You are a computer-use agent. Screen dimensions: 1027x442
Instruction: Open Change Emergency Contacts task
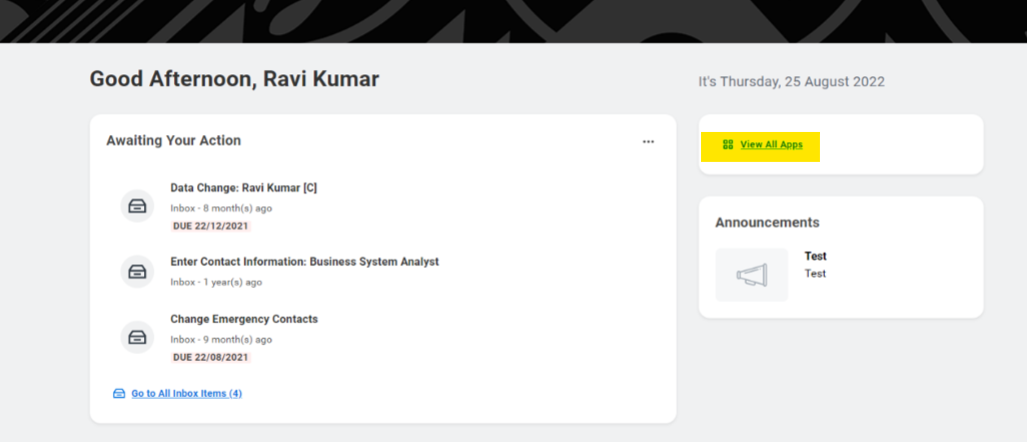tap(244, 319)
